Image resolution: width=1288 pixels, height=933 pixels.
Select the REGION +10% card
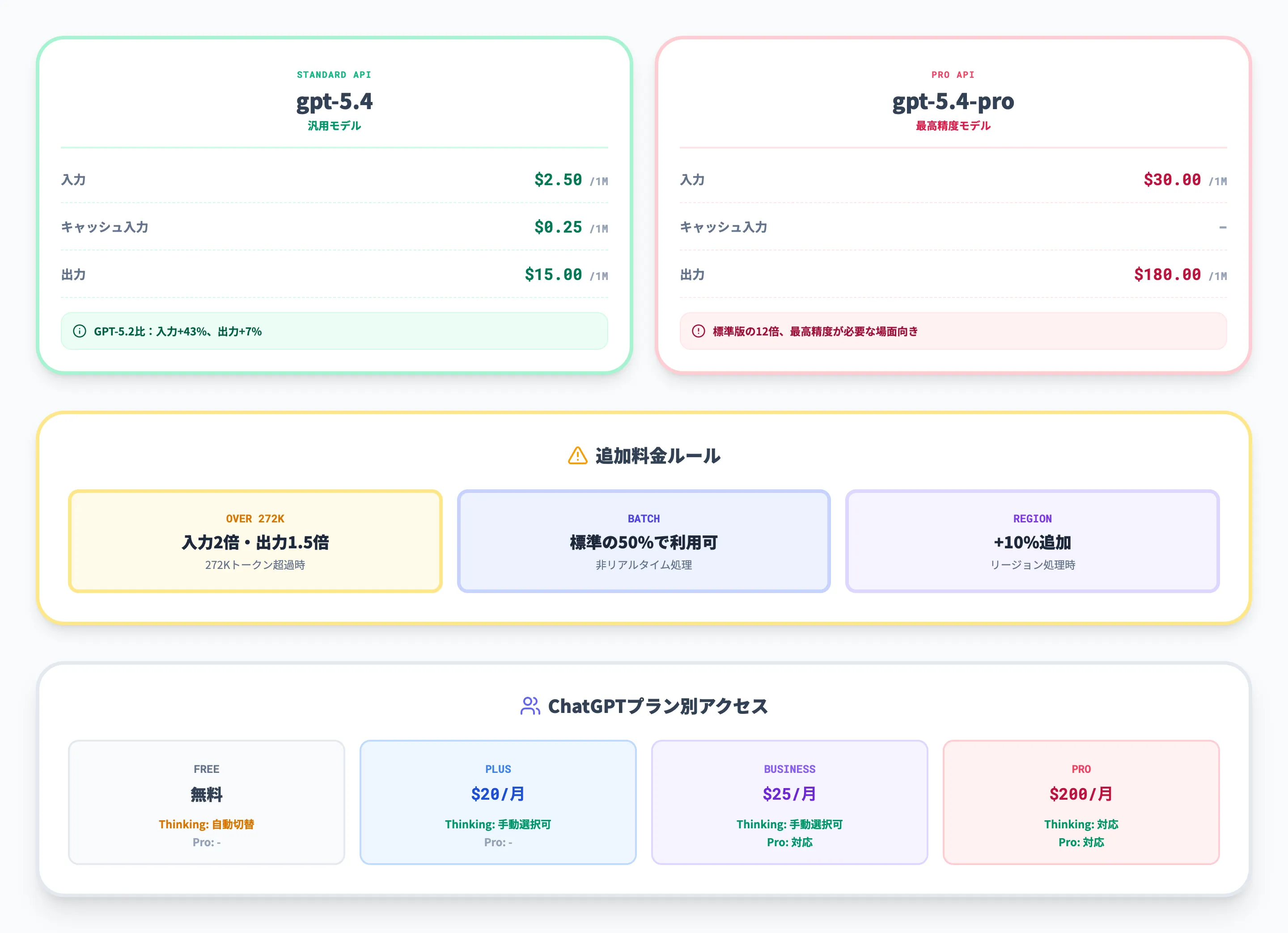click(x=1033, y=540)
